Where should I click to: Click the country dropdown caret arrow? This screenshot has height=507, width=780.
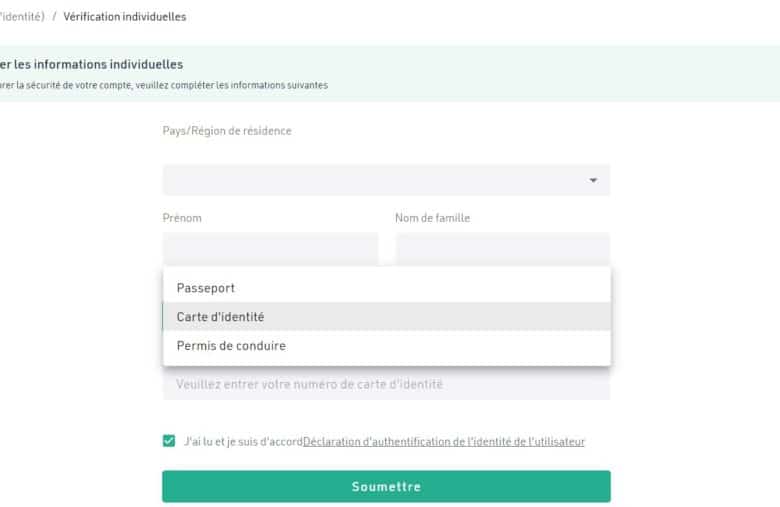click(x=593, y=180)
